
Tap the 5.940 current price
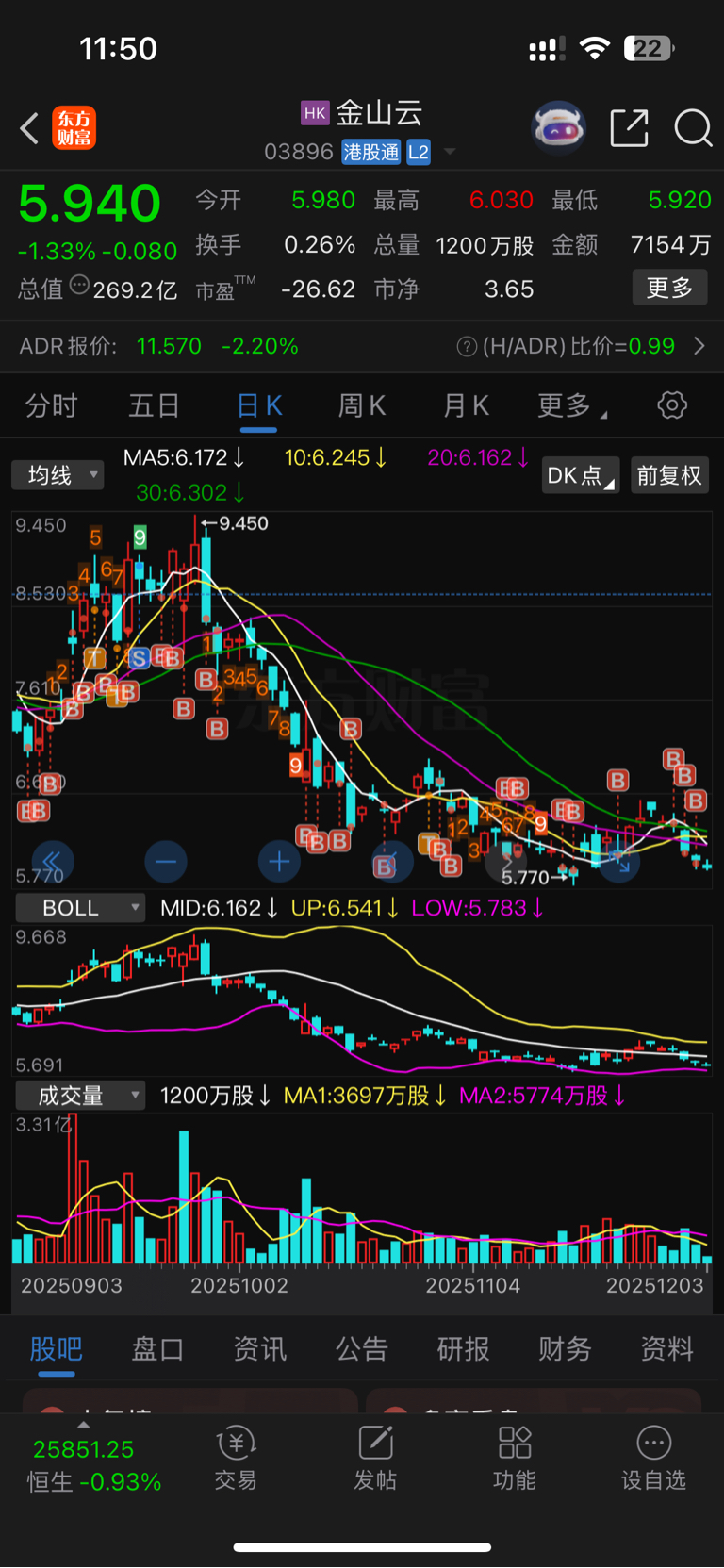90,204
